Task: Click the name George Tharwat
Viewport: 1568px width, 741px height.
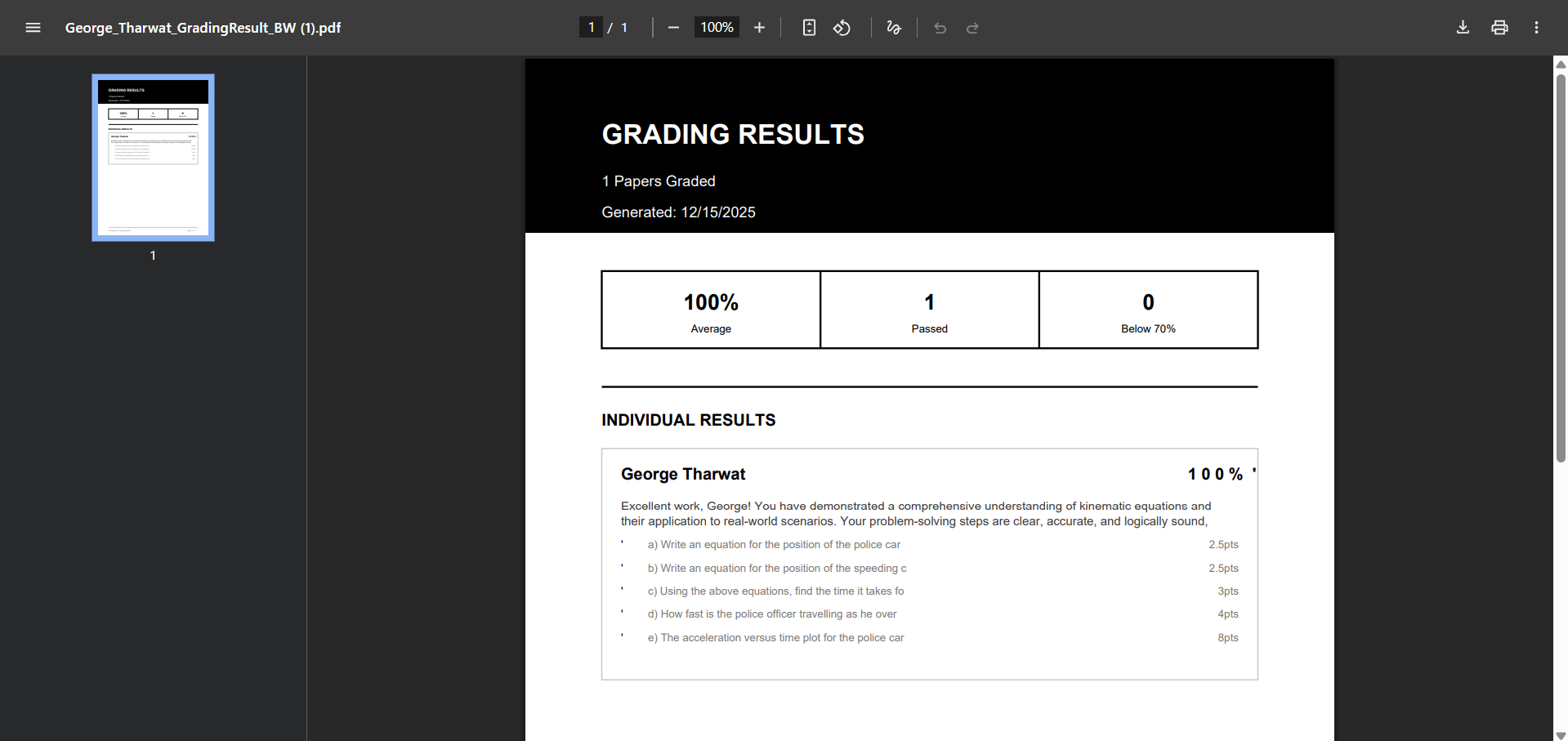Action: click(x=683, y=475)
